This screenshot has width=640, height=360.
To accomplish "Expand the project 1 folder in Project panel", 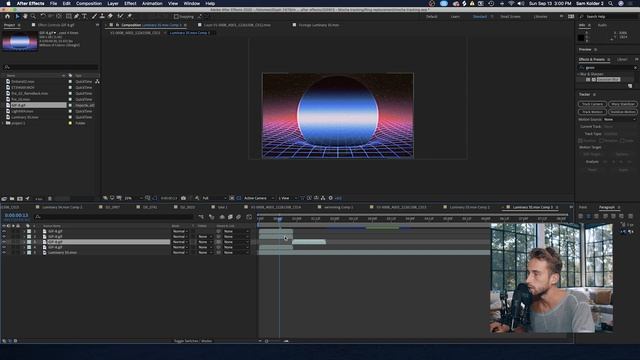I will click(3, 123).
